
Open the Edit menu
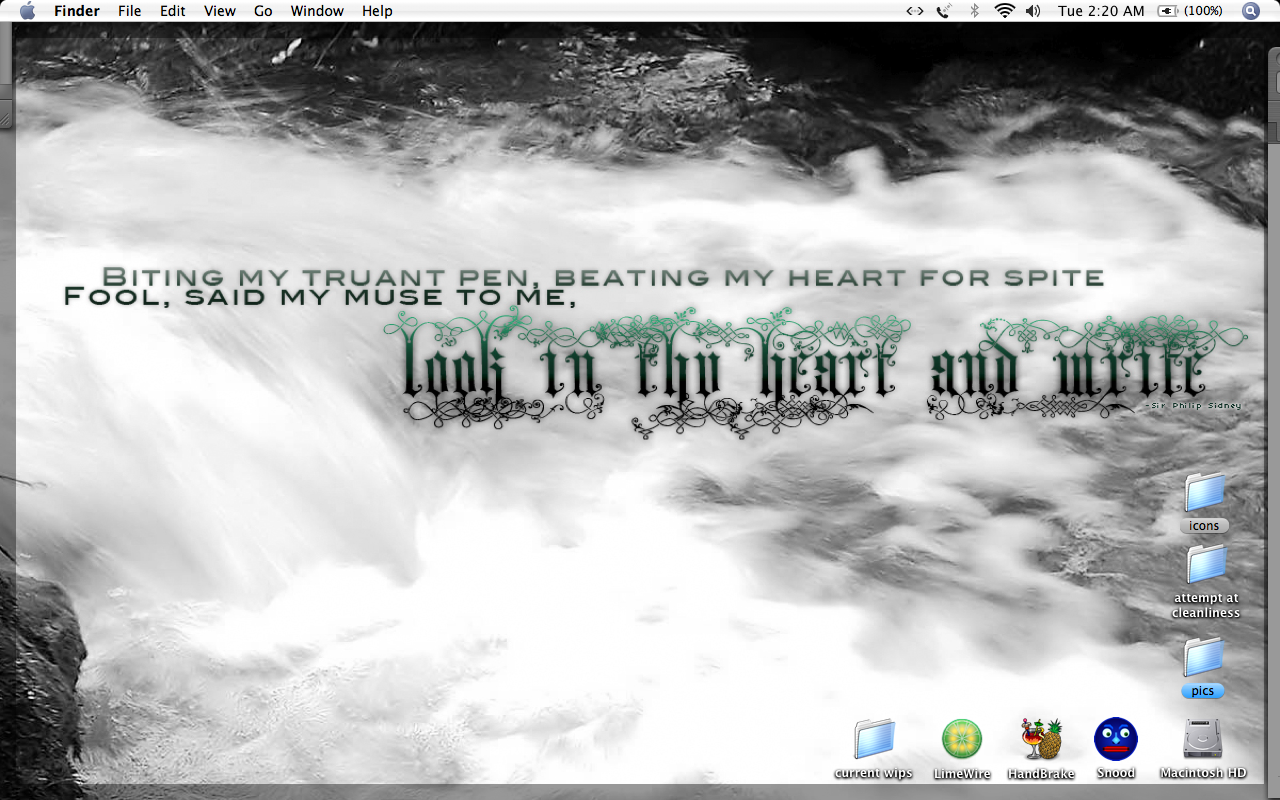coord(173,11)
